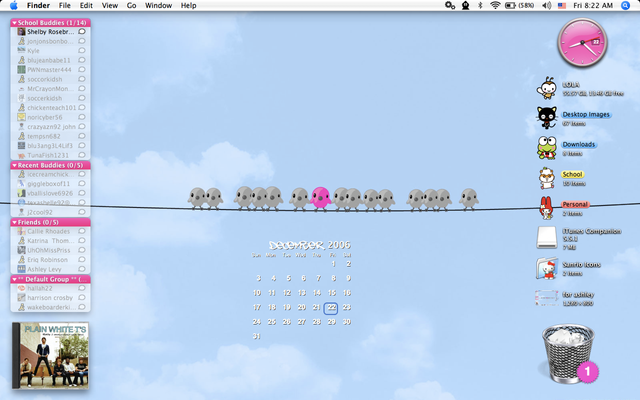Click the Plain White T's album artwork
Viewport: 640px width, 400px height.
tap(51, 355)
